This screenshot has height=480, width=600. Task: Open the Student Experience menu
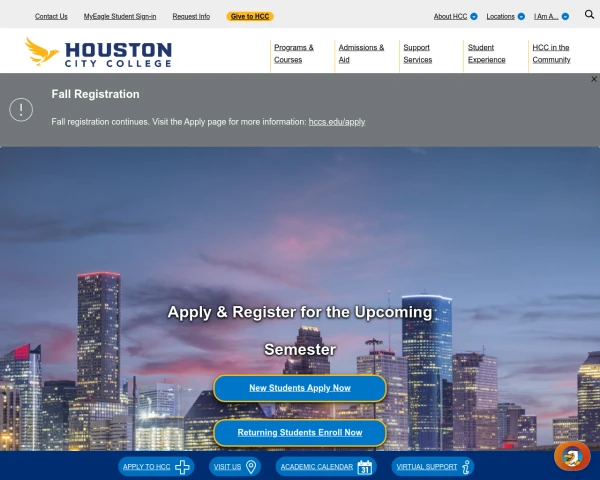[x=486, y=54]
